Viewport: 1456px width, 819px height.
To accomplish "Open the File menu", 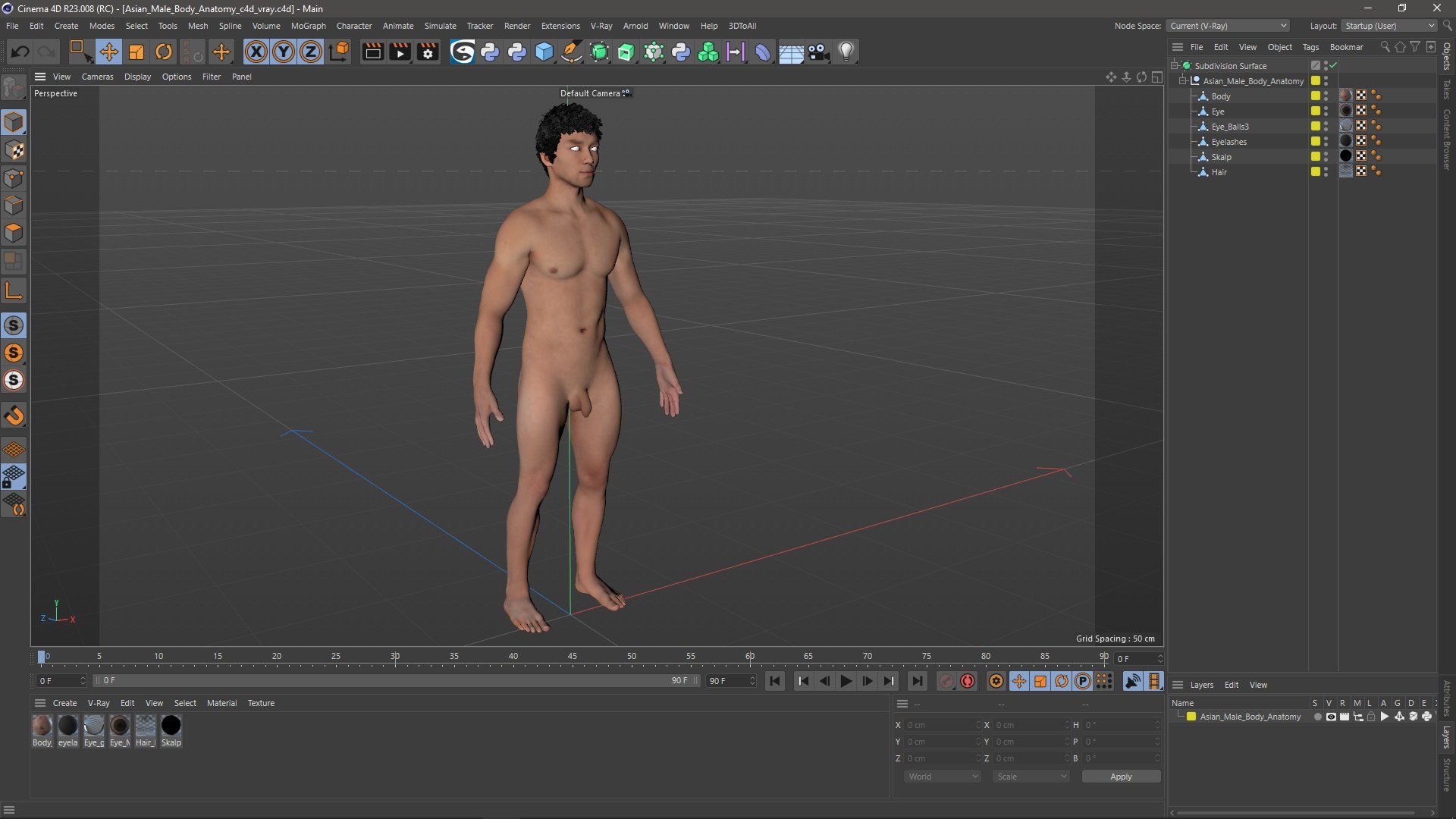I will [12, 26].
